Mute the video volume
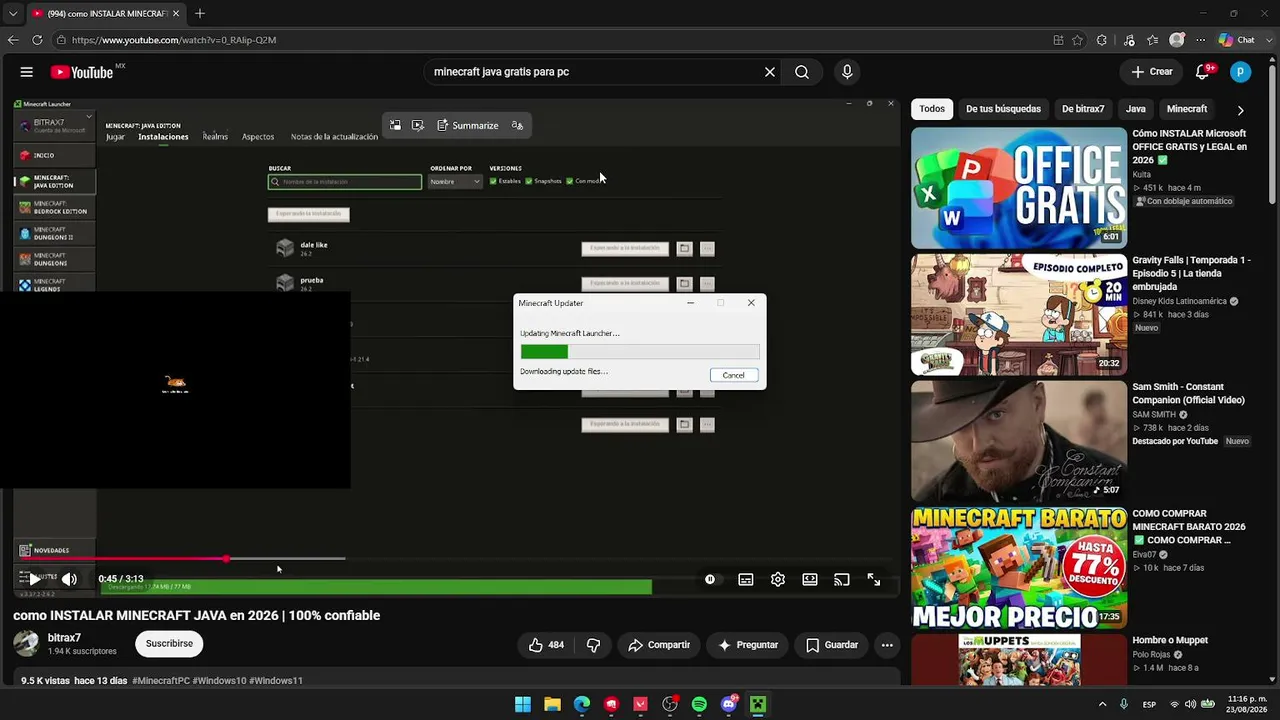The height and width of the screenshot is (720, 1280). point(69,579)
